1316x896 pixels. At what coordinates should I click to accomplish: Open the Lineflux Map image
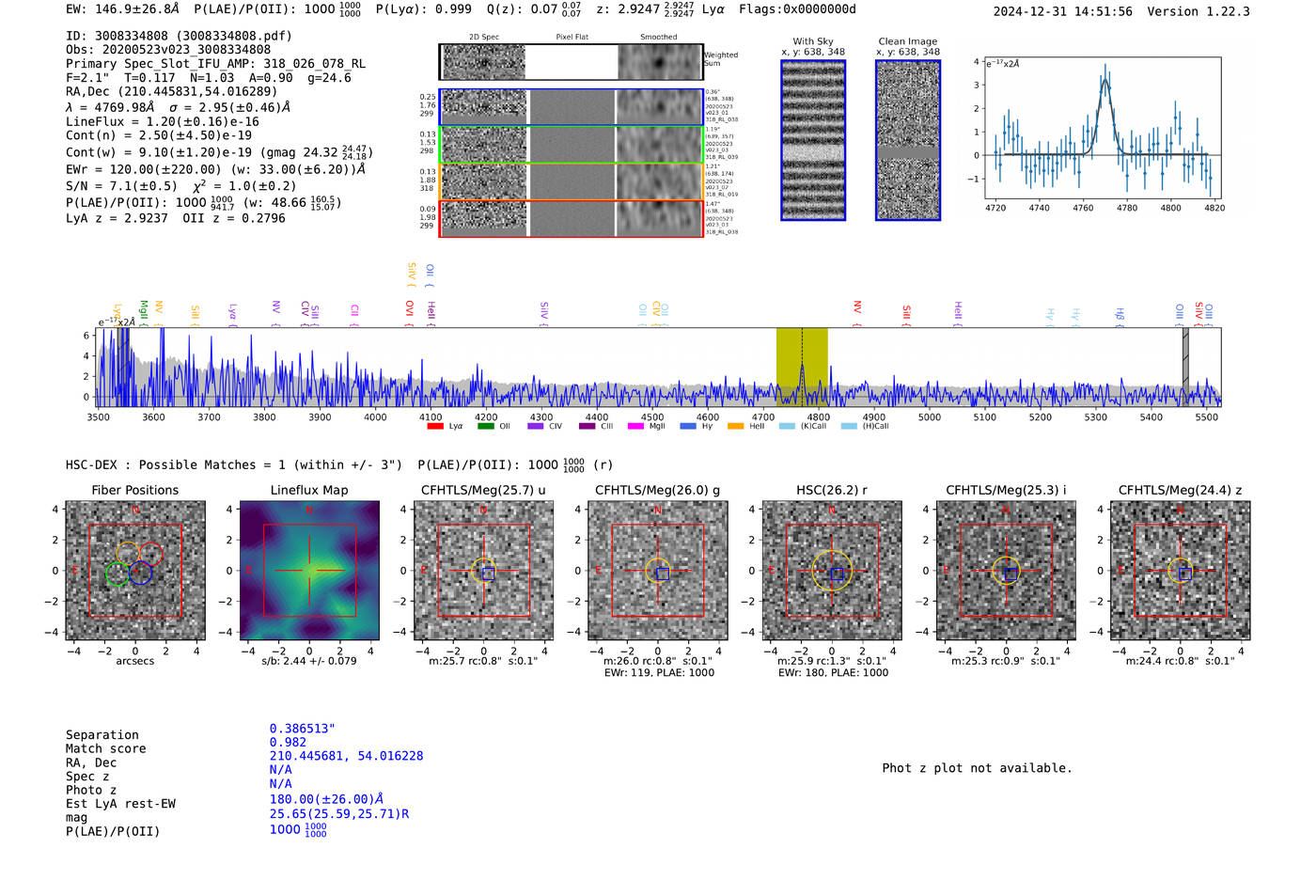309,571
